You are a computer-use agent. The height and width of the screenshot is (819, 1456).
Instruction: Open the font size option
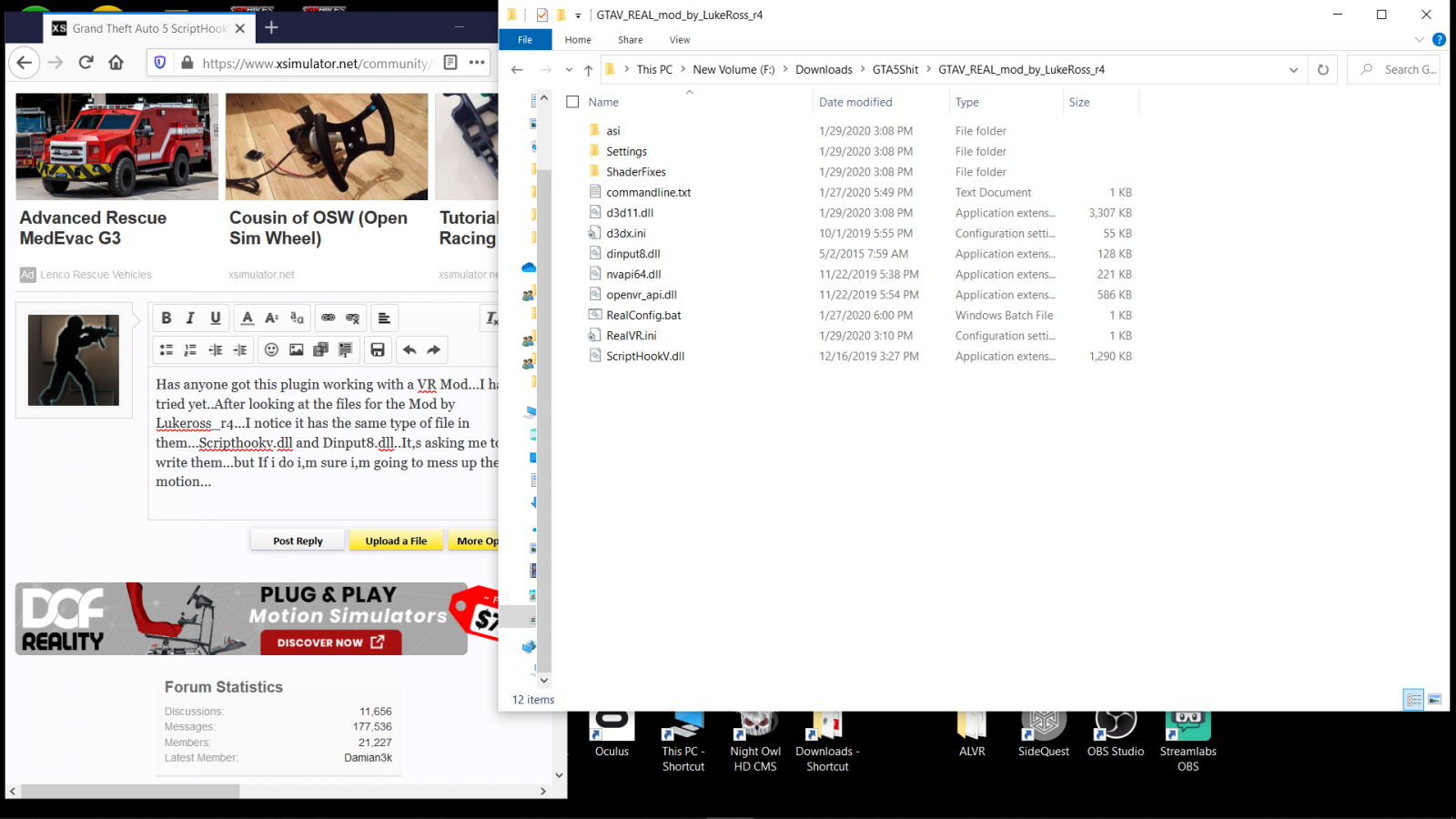(x=271, y=318)
